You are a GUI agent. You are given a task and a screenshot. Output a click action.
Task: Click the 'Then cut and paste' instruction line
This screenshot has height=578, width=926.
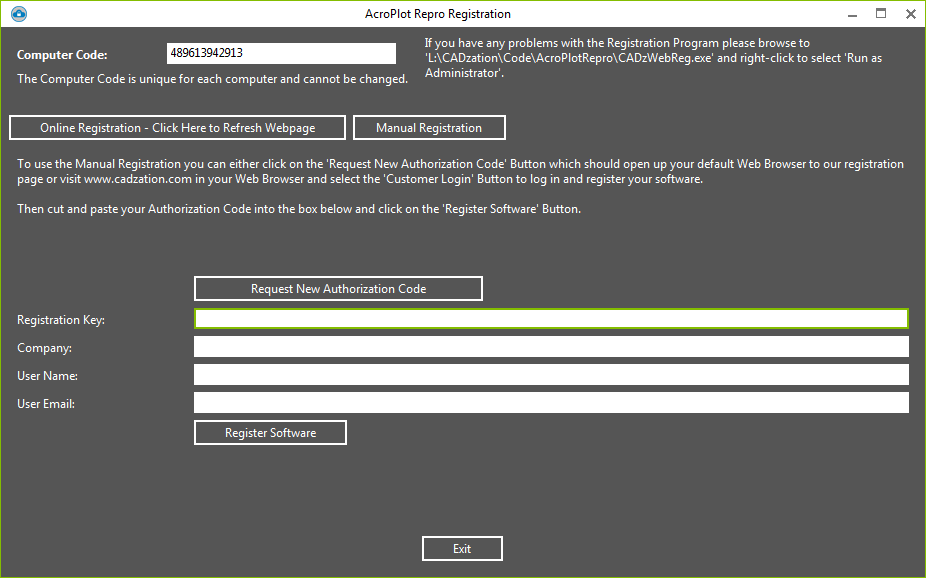pyautogui.click(x=299, y=209)
